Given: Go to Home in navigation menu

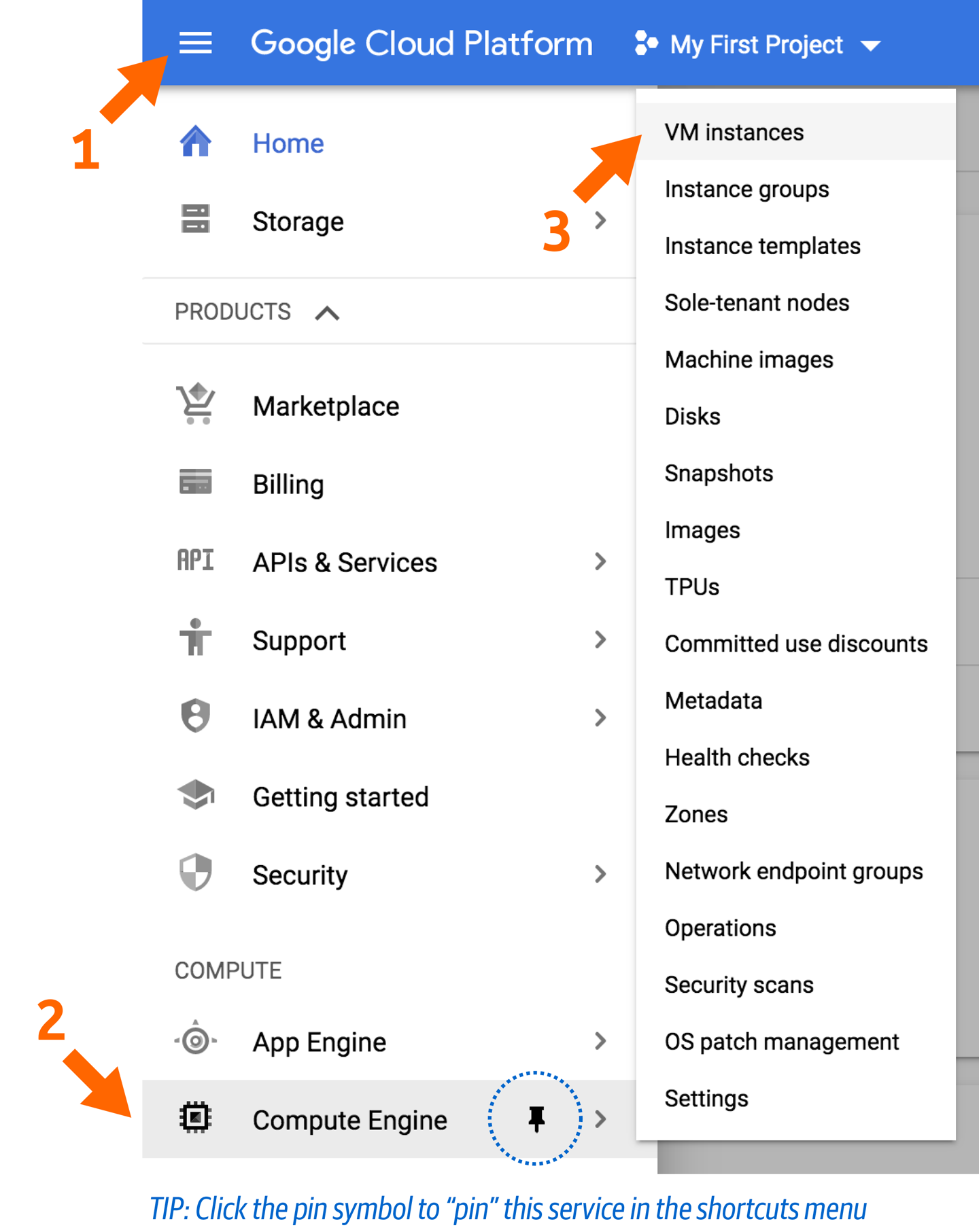Looking at the screenshot, I should click(x=288, y=143).
